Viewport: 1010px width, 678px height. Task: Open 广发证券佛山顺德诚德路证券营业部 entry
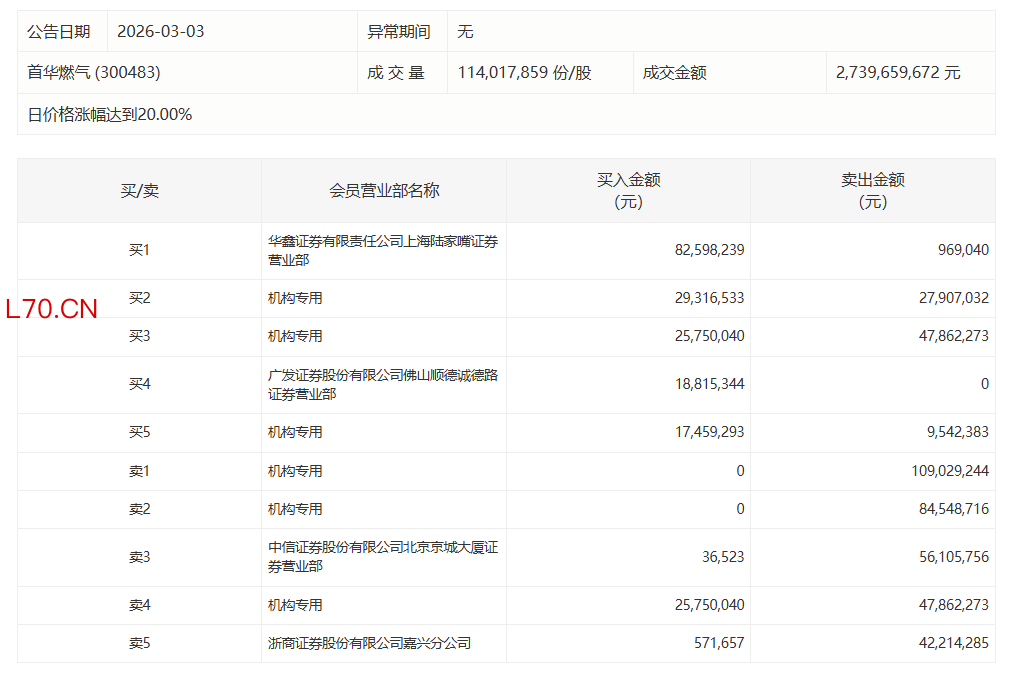click(x=382, y=385)
